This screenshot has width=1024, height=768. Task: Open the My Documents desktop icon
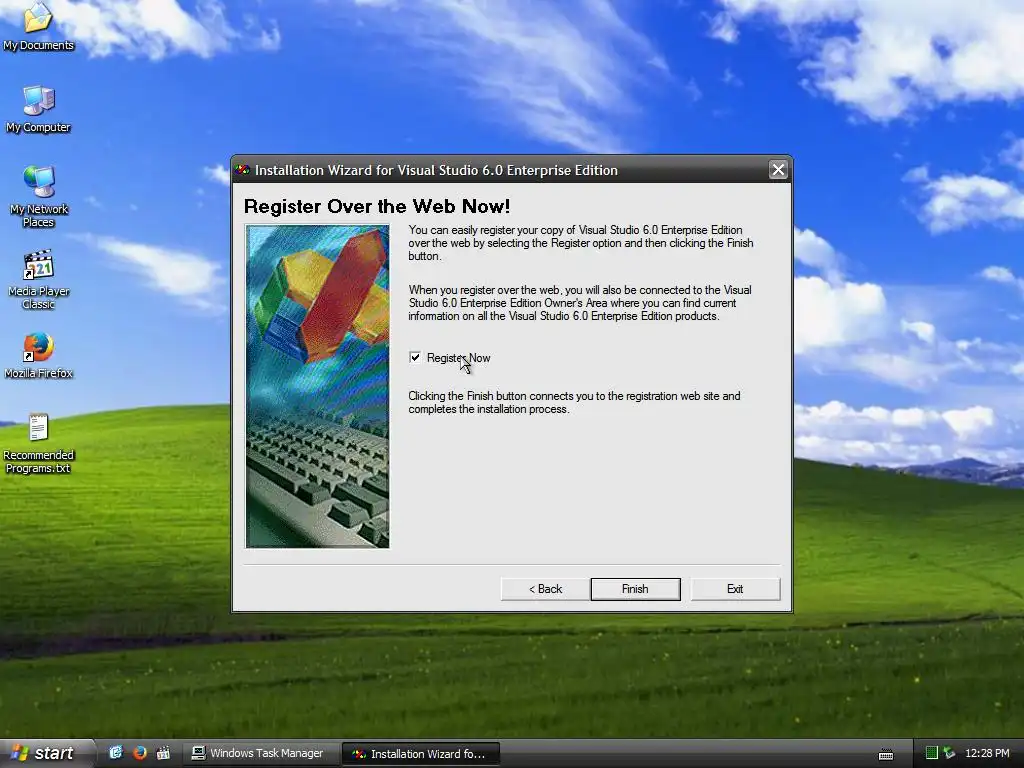[38, 26]
